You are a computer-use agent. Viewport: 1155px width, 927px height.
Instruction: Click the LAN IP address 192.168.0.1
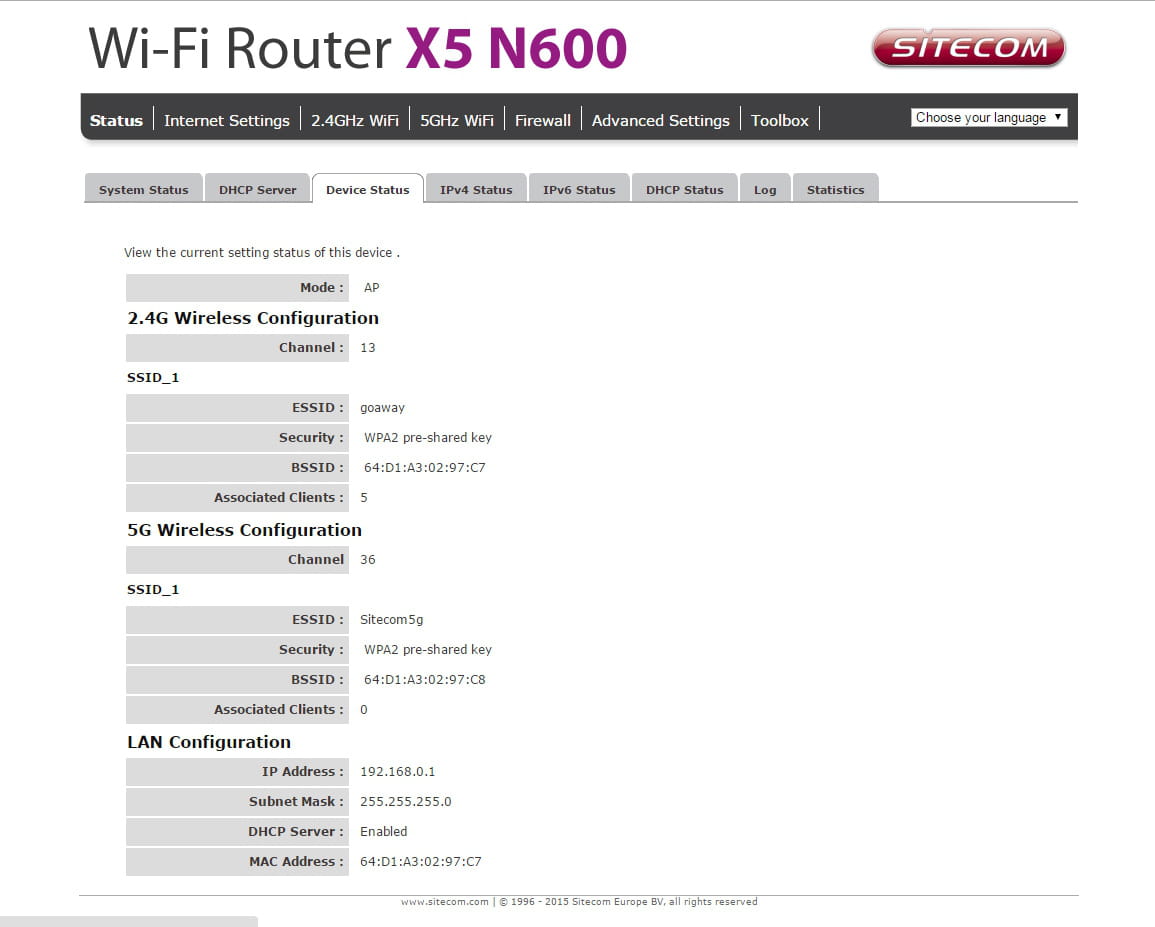point(398,772)
